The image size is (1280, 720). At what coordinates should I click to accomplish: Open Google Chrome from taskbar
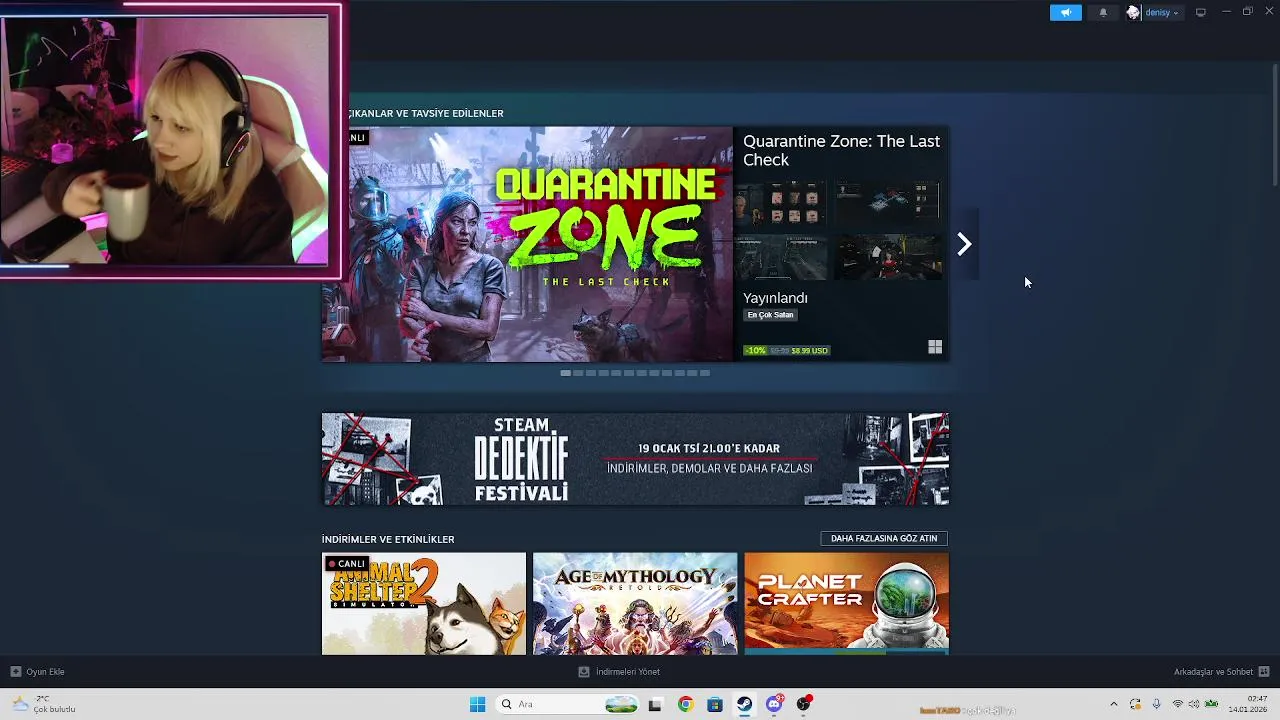tap(685, 704)
